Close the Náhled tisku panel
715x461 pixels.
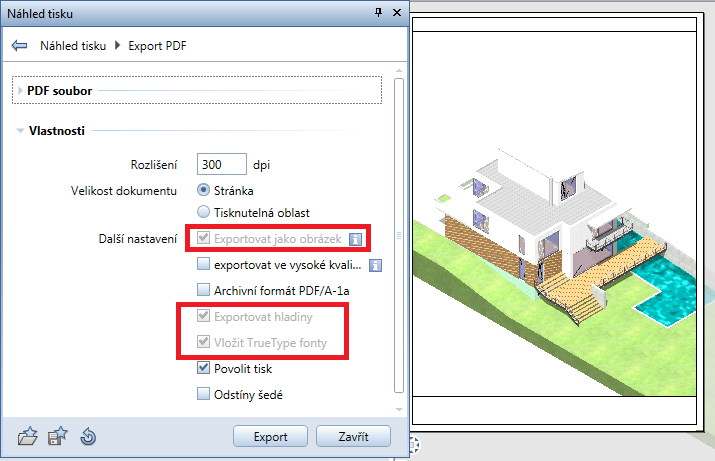coord(397,13)
